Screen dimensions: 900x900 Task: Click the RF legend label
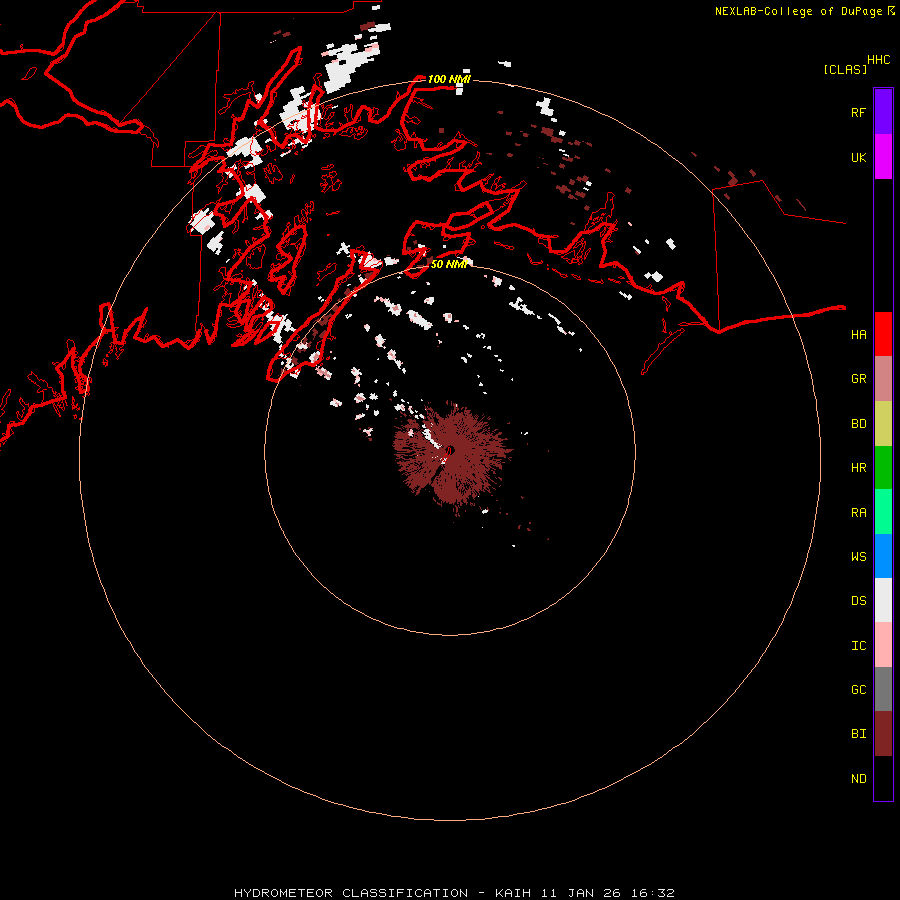pos(858,112)
